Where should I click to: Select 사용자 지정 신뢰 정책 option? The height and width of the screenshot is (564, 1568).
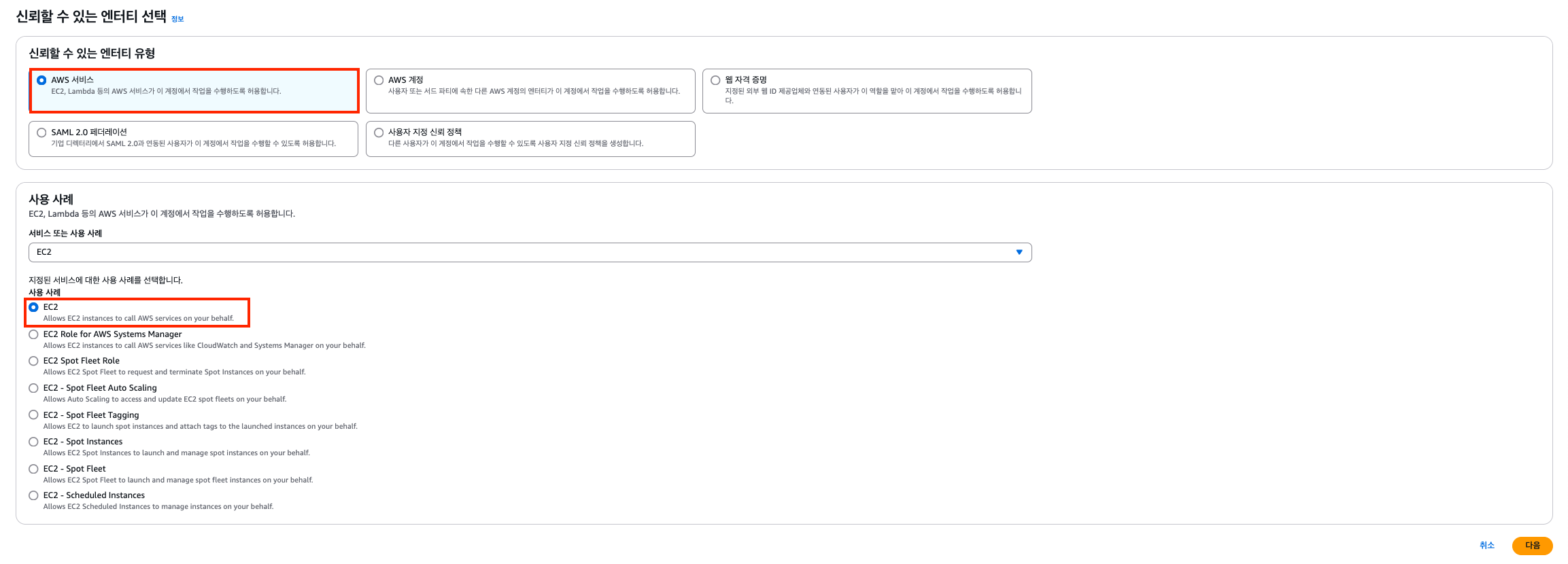(379, 133)
